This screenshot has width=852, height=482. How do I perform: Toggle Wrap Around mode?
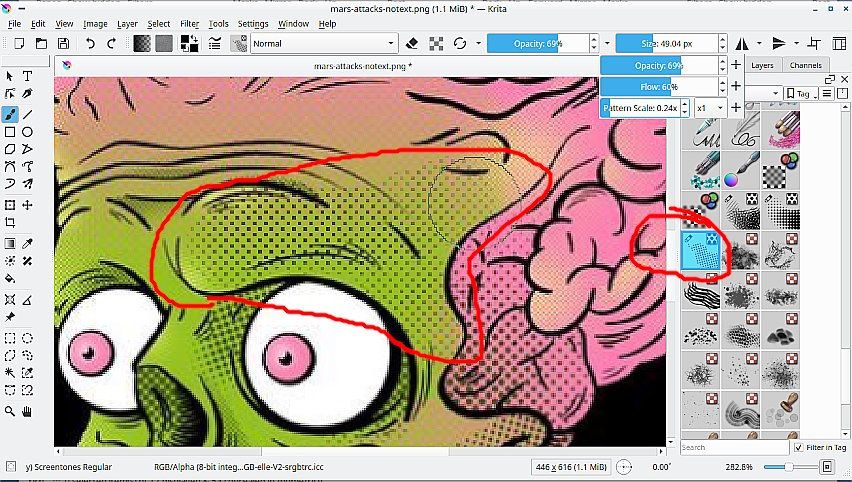814,43
